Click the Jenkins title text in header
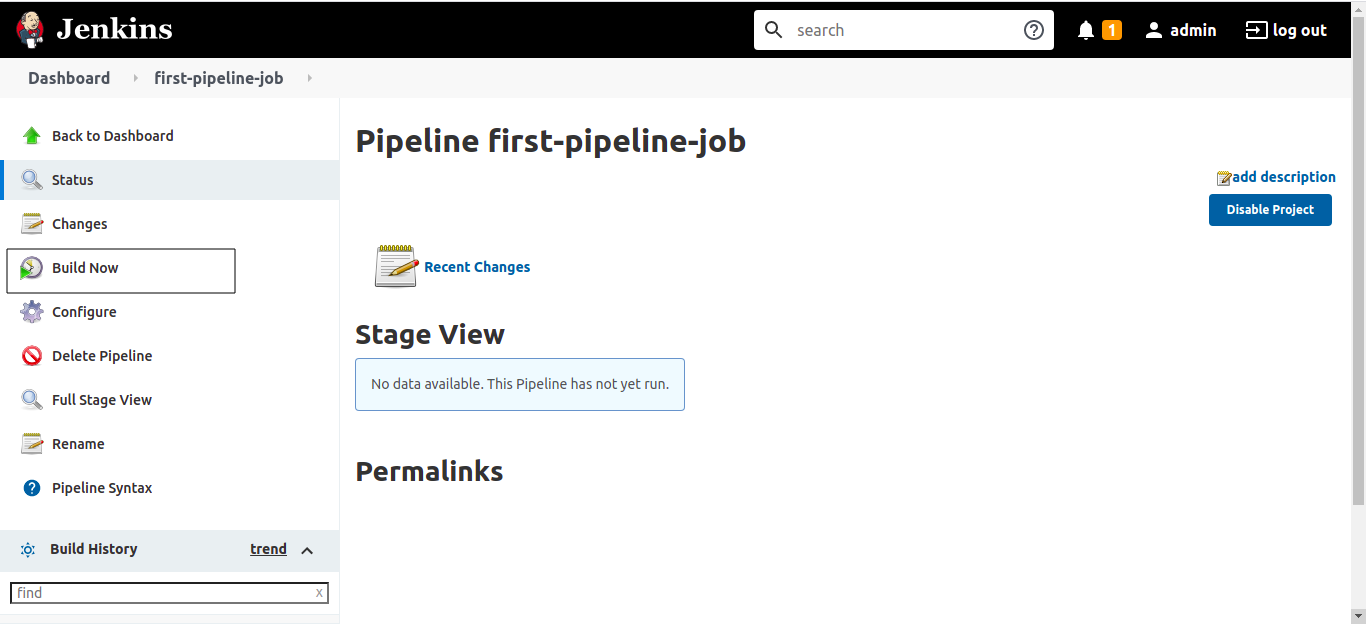Image resolution: width=1366 pixels, height=624 pixels. tap(114, 30)
